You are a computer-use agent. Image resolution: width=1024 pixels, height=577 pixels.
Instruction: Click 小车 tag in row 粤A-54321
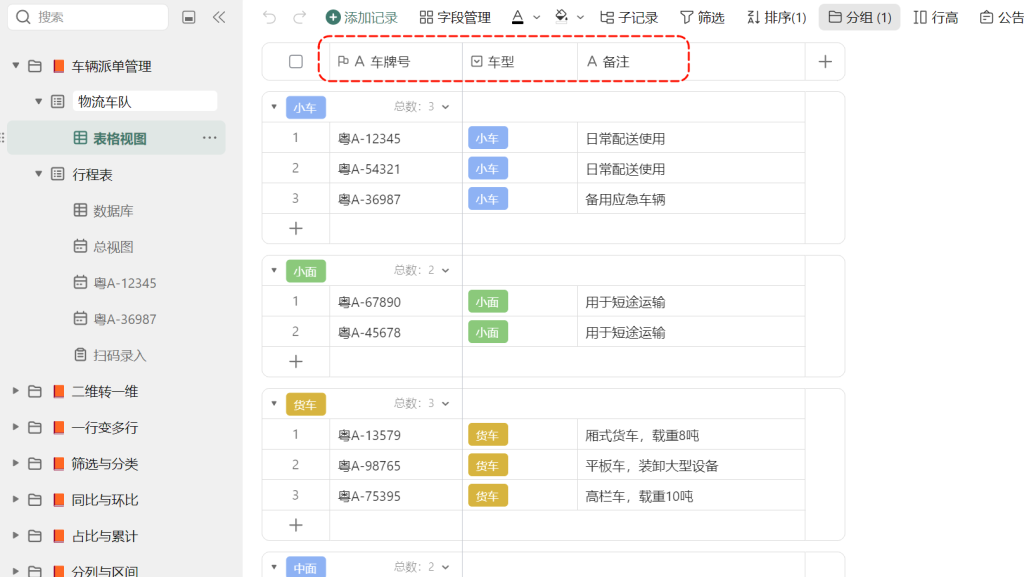click(x=487, y=168)
